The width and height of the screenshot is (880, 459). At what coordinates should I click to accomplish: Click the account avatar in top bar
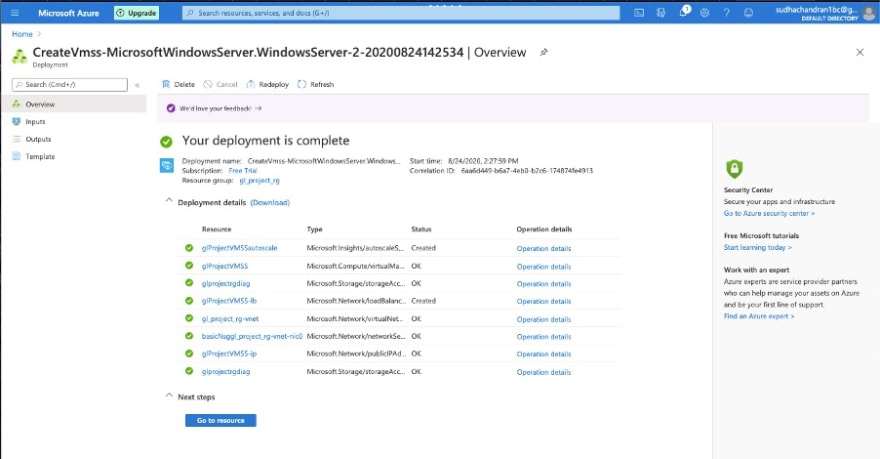click(869, 13)
